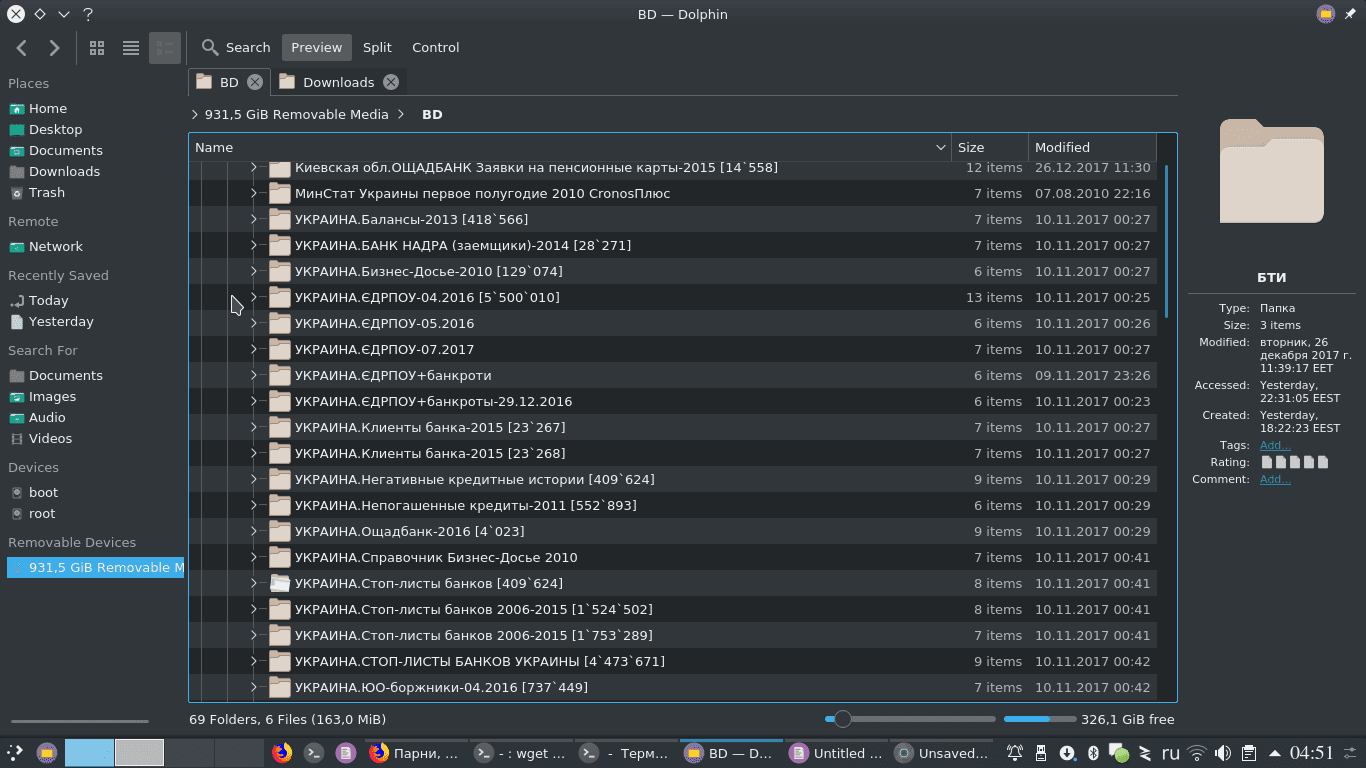Show files saved Today
This screenshot has width=1366, height=768.
(48, 300)
